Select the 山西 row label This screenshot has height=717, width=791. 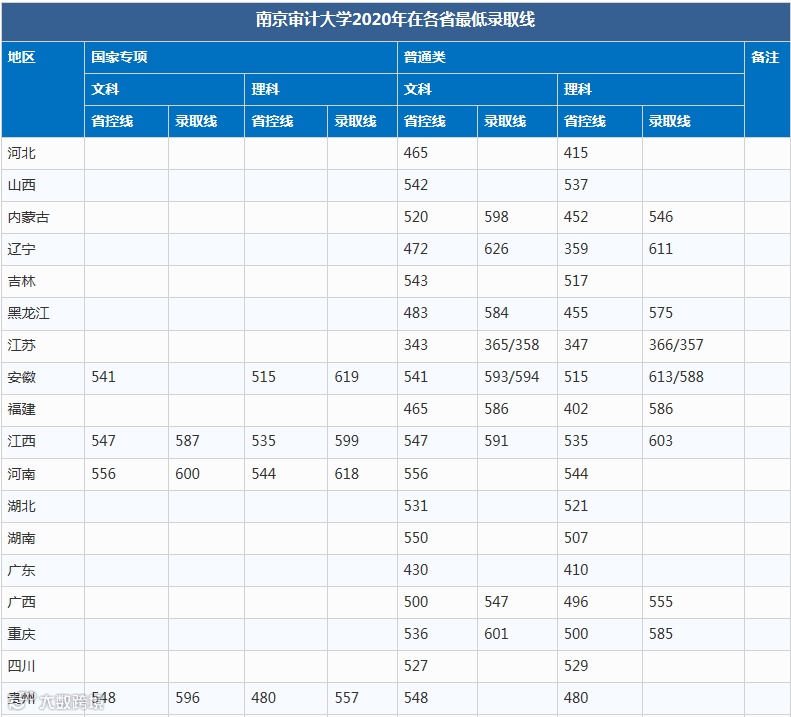click(x=22, y=185)
